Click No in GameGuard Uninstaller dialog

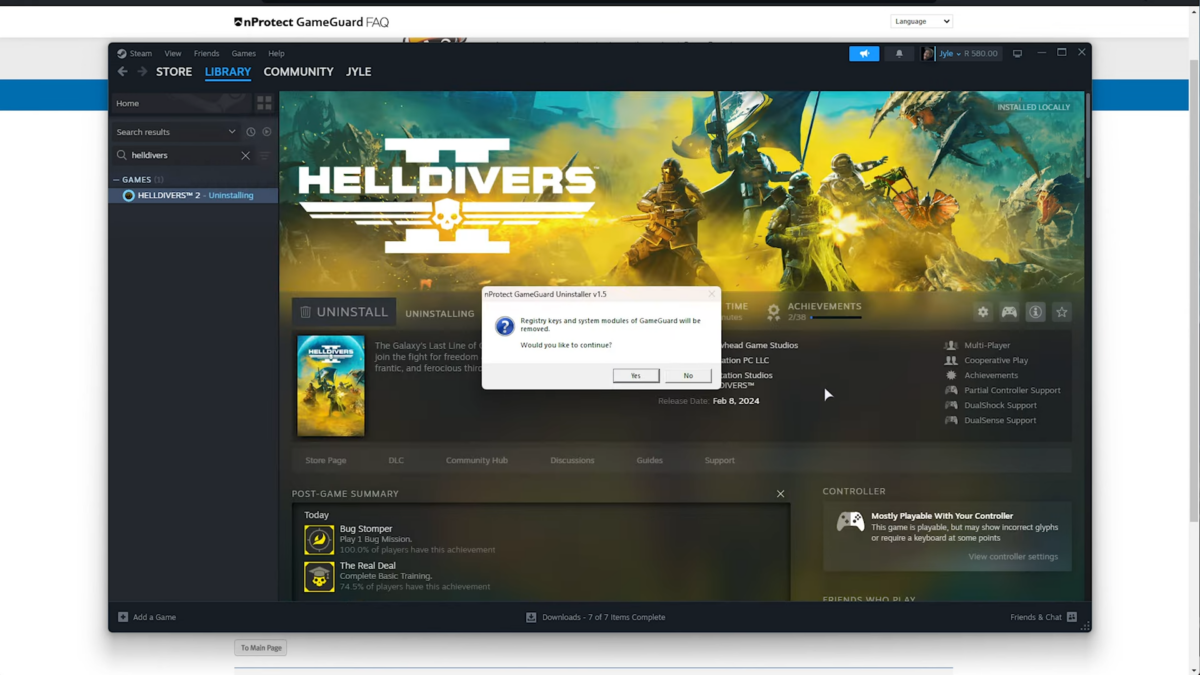pos(688,376)
